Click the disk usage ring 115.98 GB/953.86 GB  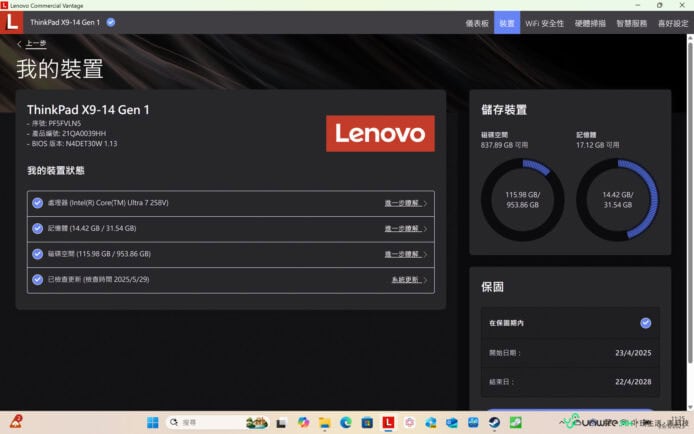[x=522, y=200]
